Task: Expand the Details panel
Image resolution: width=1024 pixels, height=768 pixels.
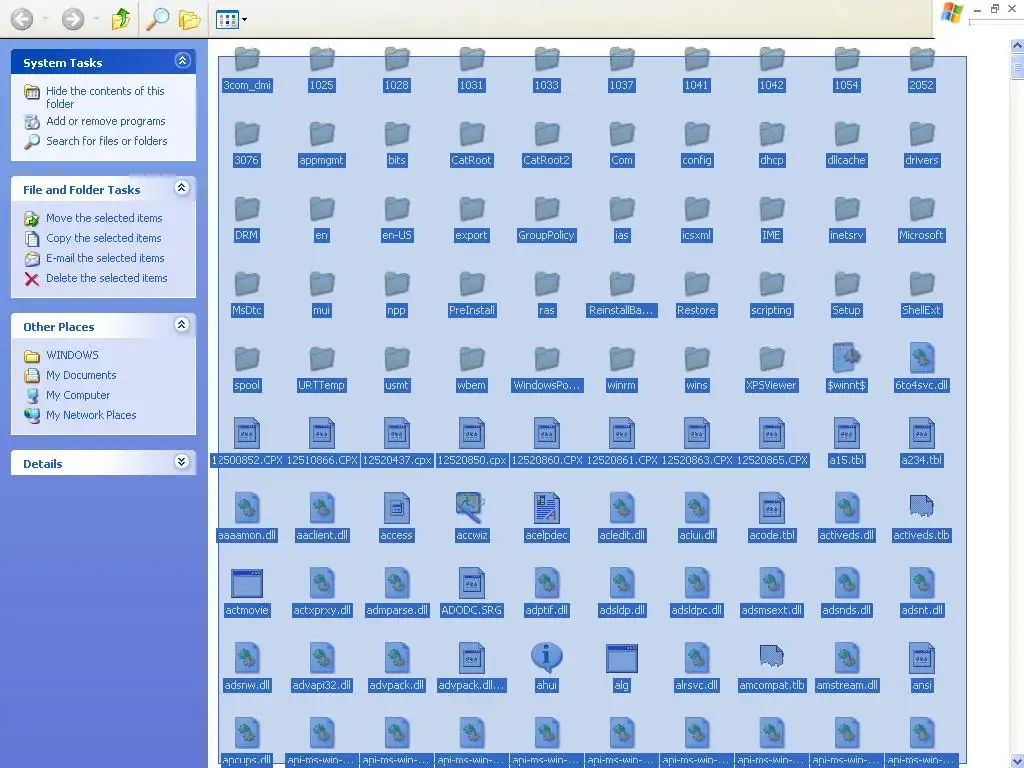Action: pyautogui.click(x=182, y=462)
